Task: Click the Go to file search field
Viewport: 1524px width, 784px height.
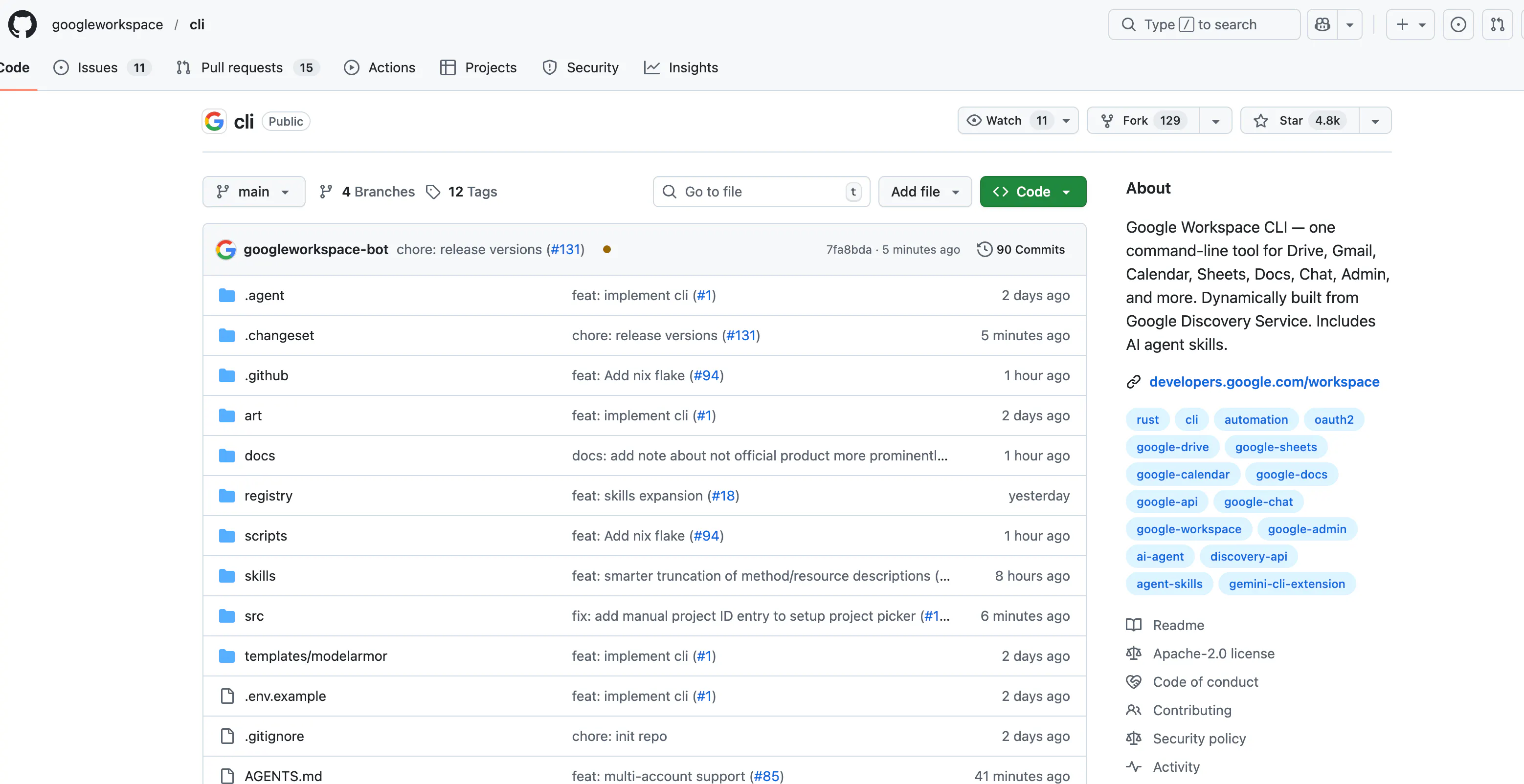Action: point(762,192)
